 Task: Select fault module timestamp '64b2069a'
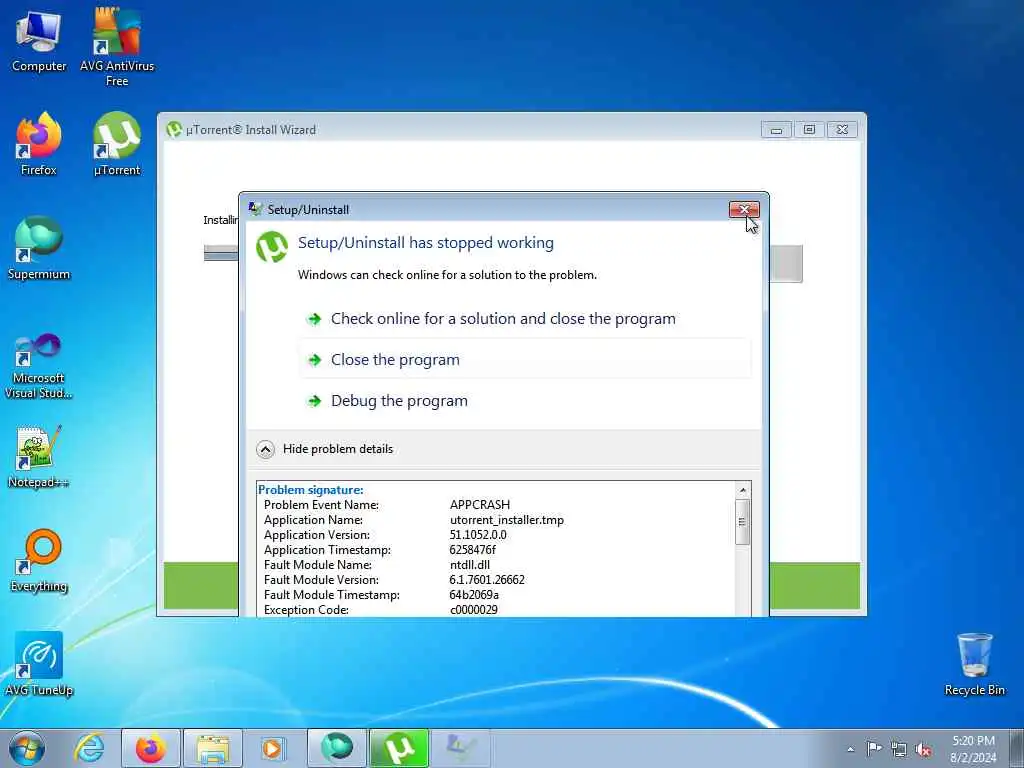point(473,595)
